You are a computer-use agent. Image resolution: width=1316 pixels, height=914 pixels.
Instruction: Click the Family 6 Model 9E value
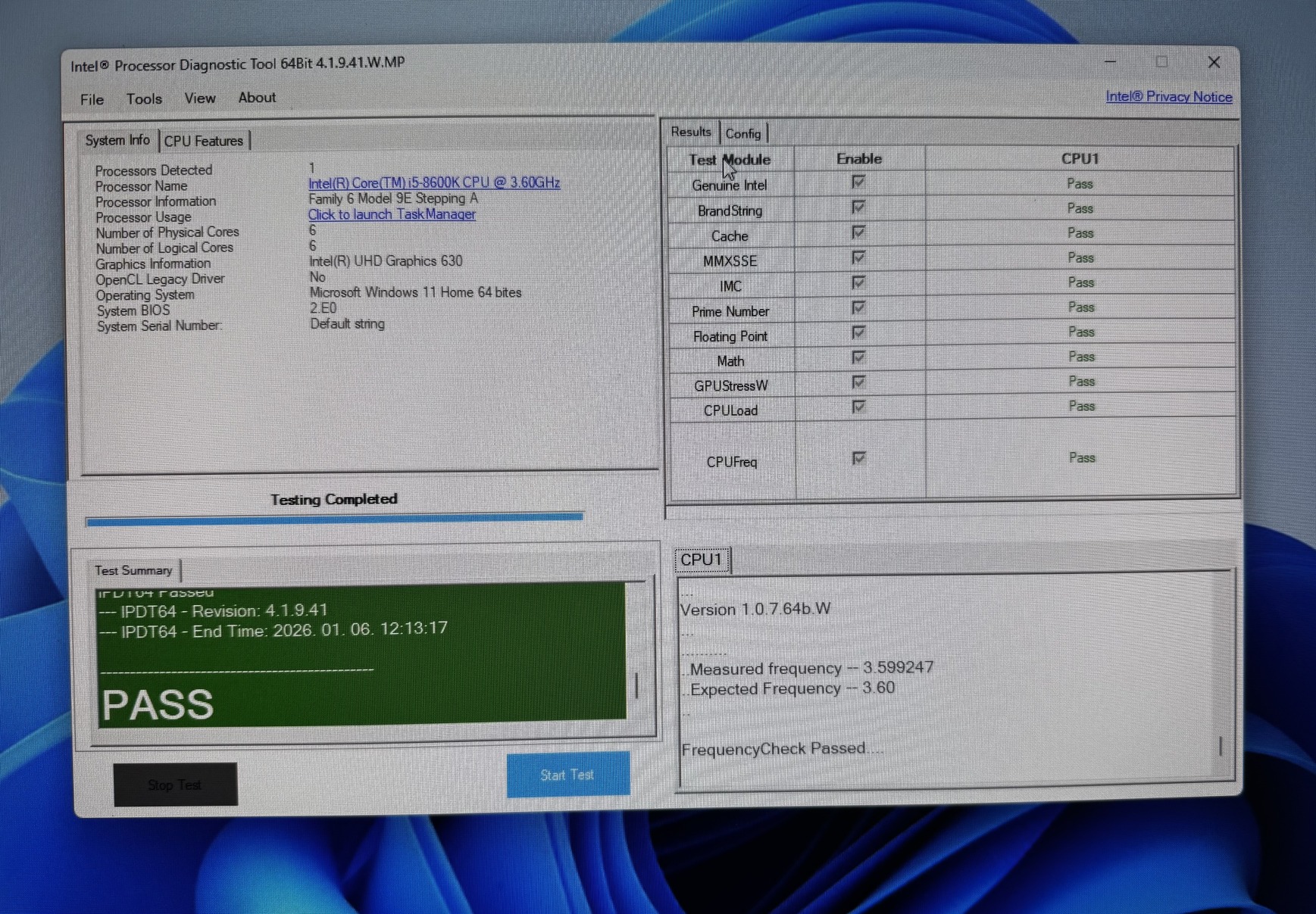coord(393,198)
